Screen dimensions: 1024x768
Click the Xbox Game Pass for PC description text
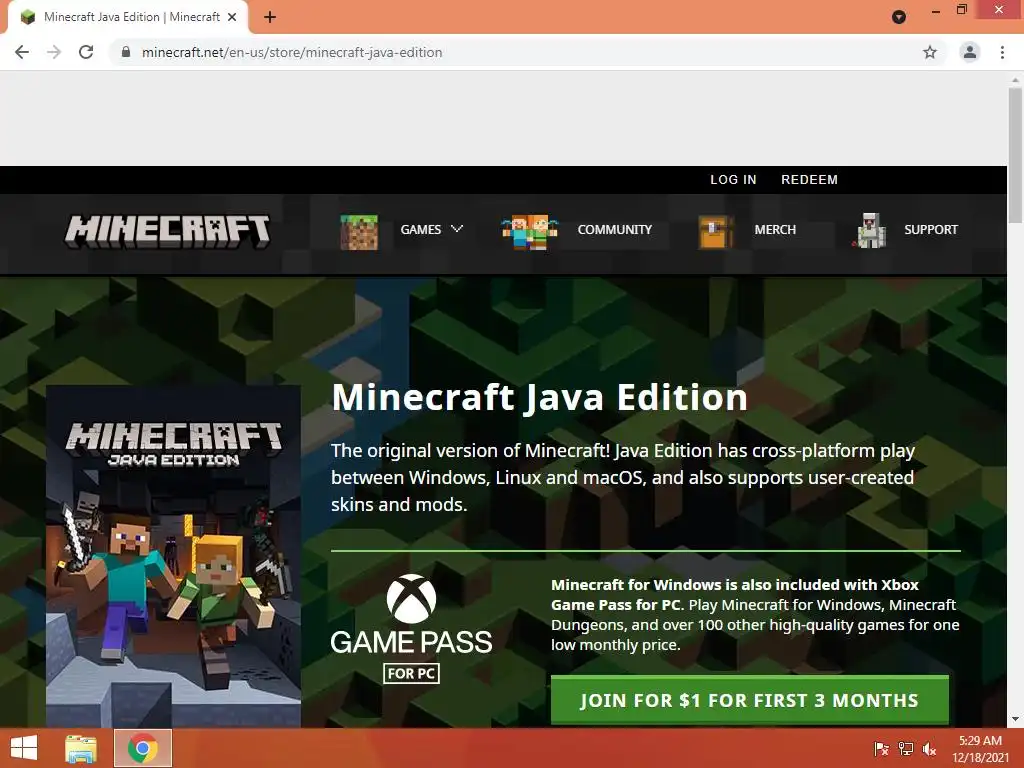click(755, 615)
